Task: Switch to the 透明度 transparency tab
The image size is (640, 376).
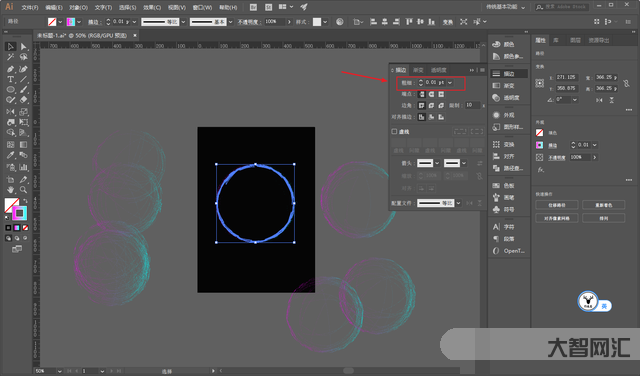Action: pyautogui.click(x=439, y=70)
